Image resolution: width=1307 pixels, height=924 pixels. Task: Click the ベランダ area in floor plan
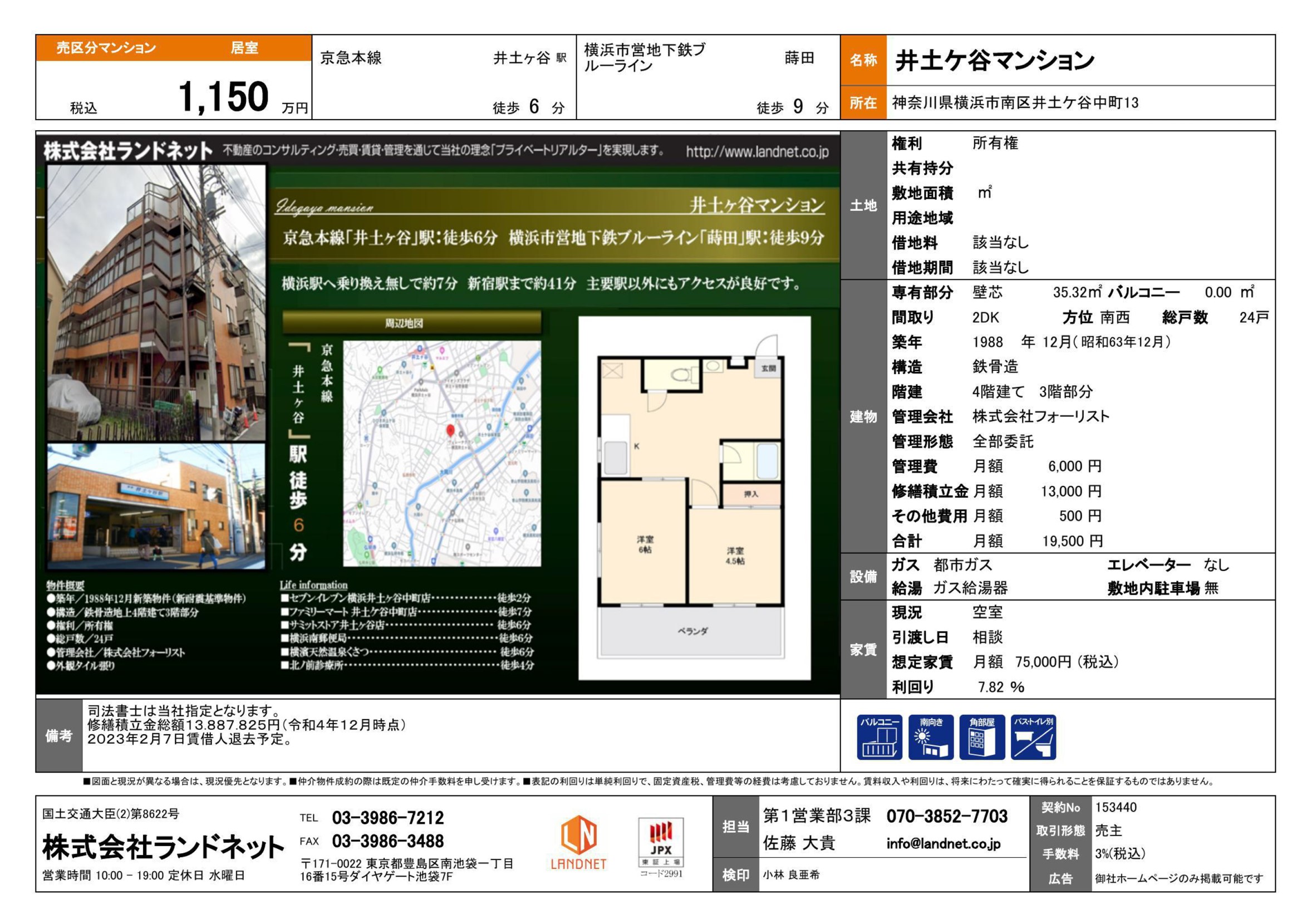pyautogui.click(x=692, y=631)
